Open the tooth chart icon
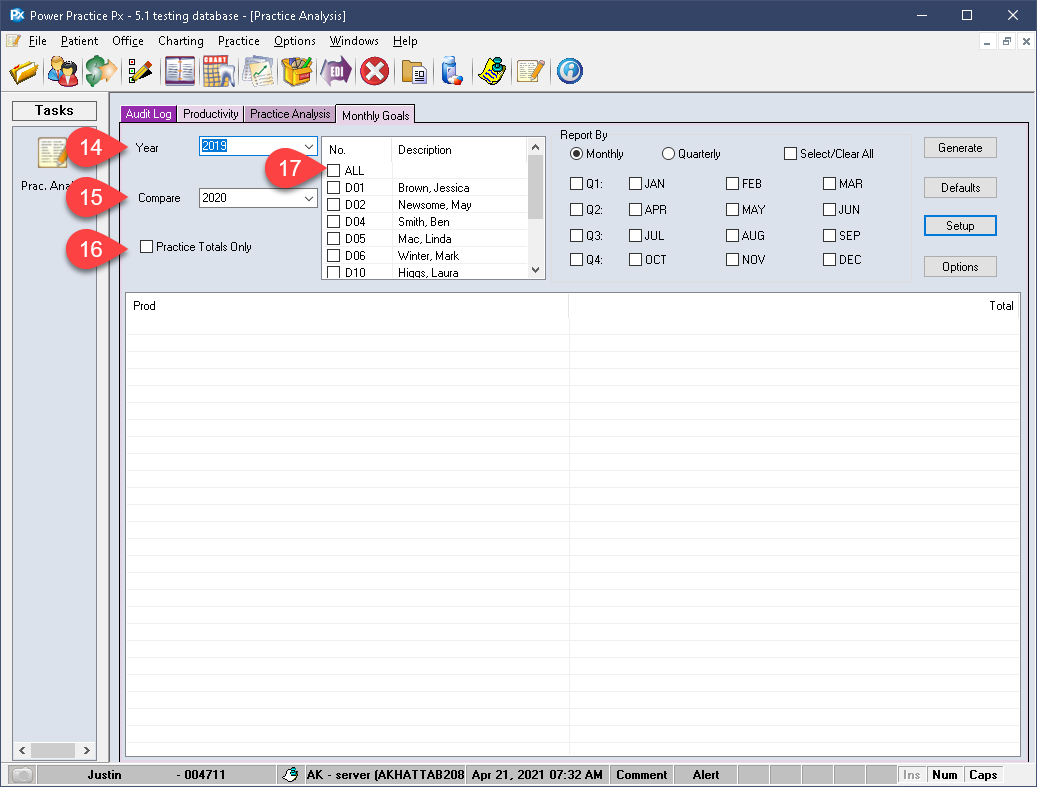 [x=219, y=71]
